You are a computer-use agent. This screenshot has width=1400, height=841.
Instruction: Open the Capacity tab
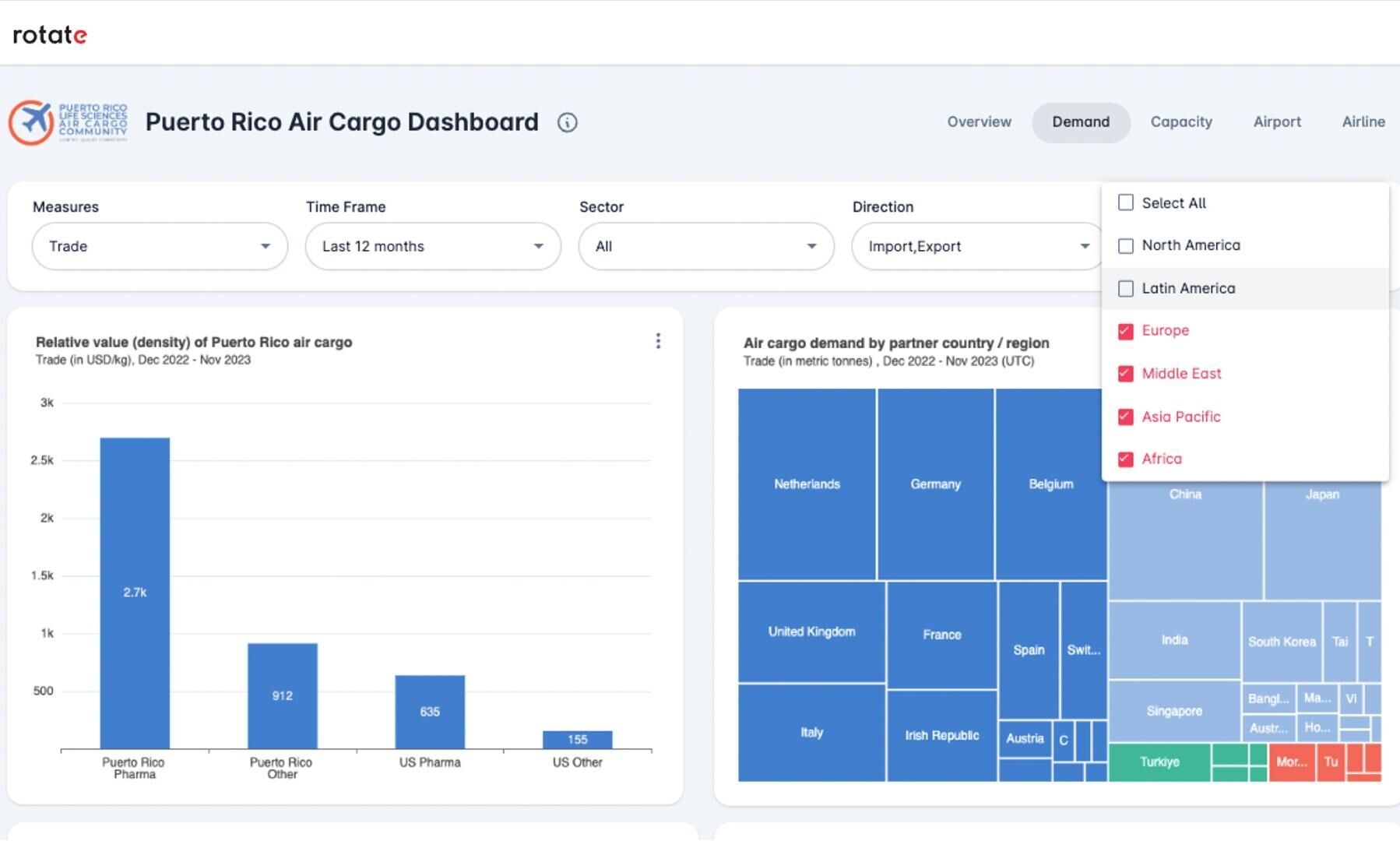point(1180,122)
